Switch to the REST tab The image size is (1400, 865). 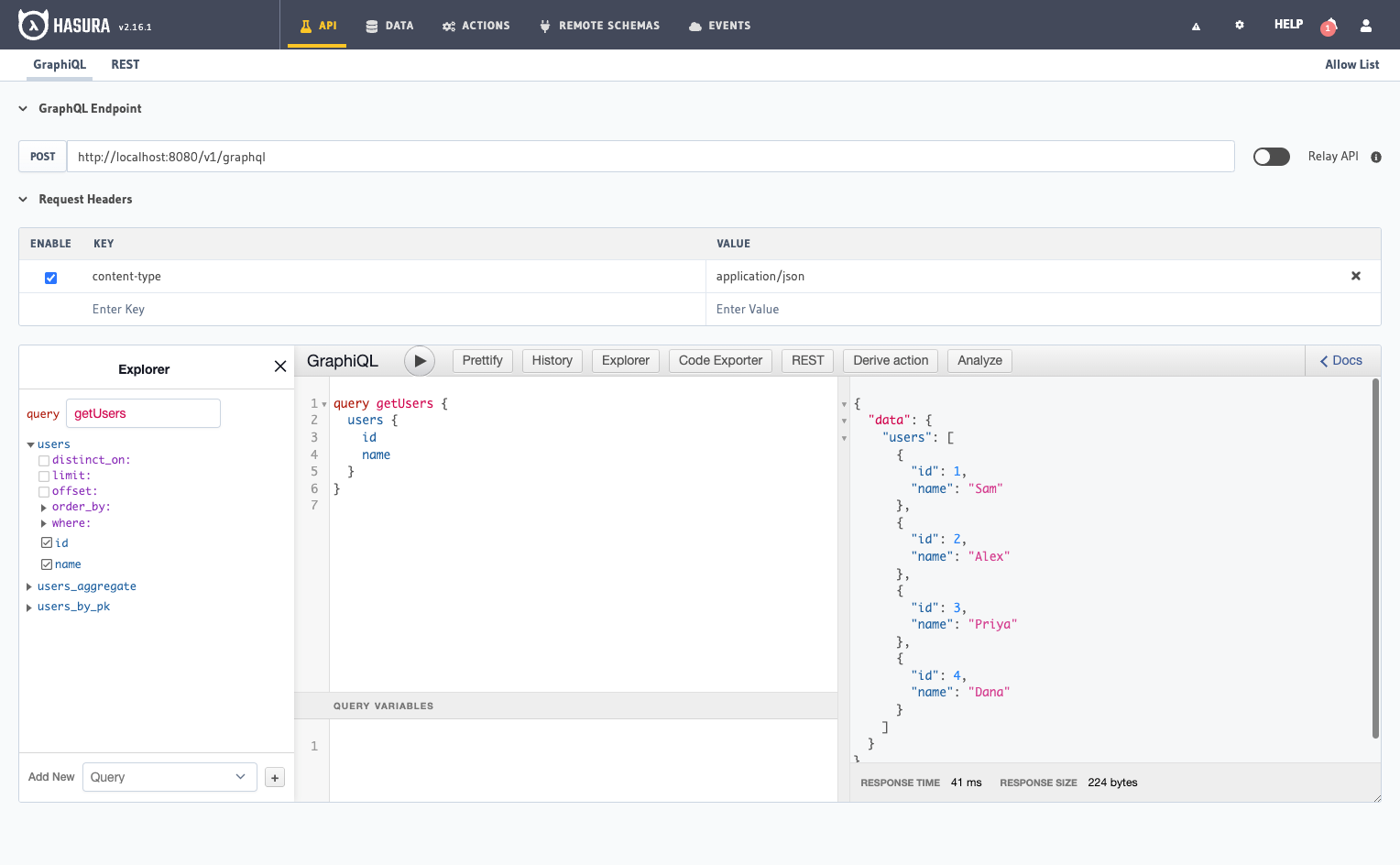[126, 64]
